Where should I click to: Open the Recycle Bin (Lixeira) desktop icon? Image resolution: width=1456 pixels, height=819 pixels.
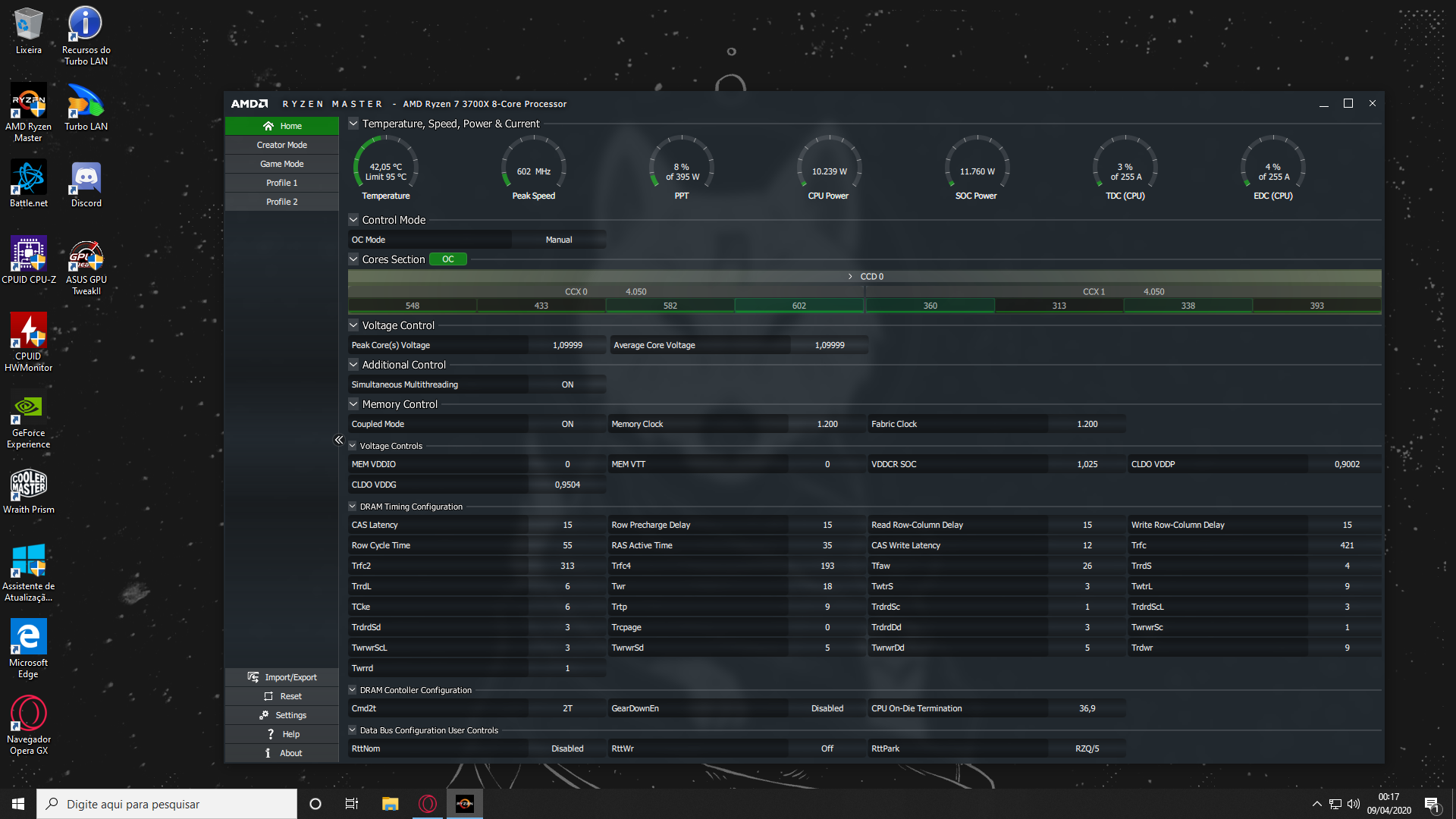(x=28, y=30)
